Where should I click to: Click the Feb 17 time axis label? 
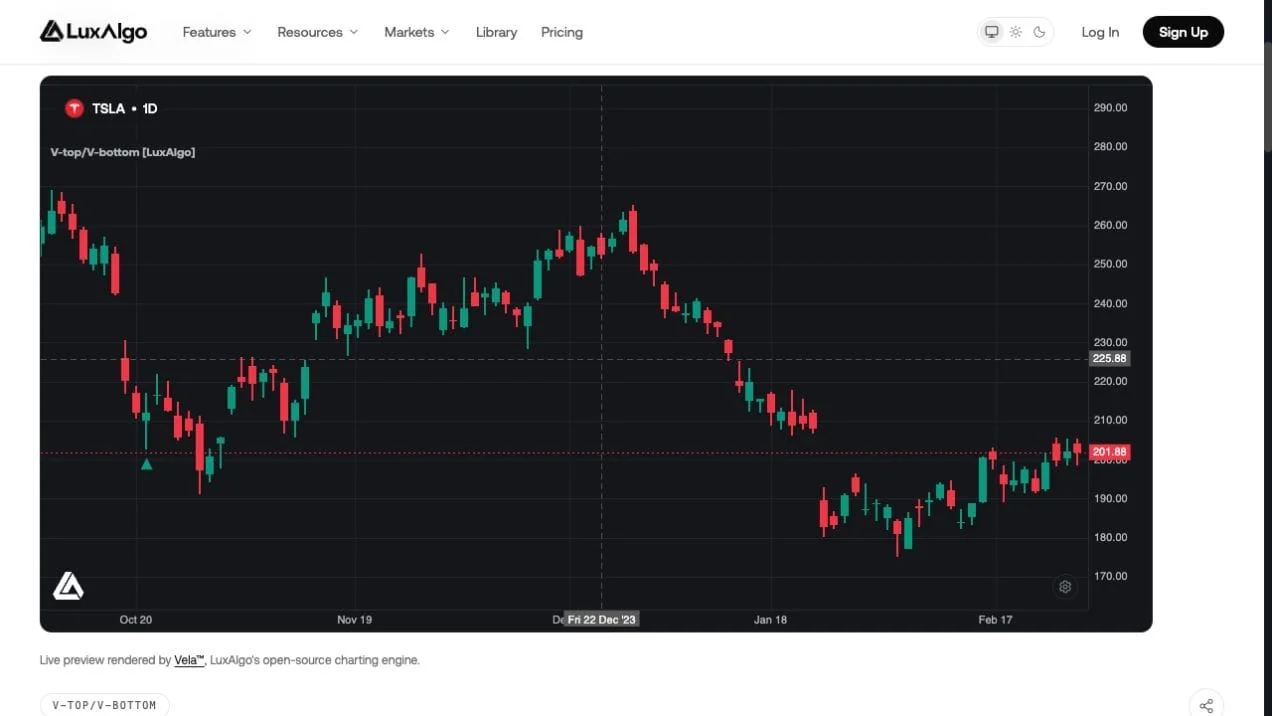pos(995,620)
